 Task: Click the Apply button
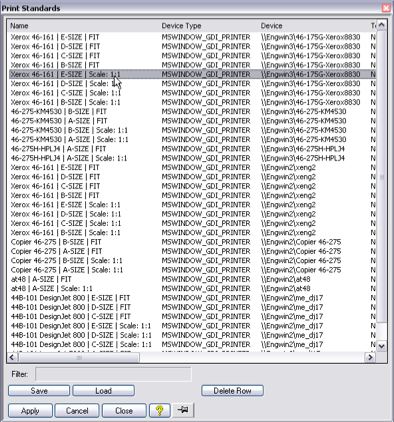[30, 411]
